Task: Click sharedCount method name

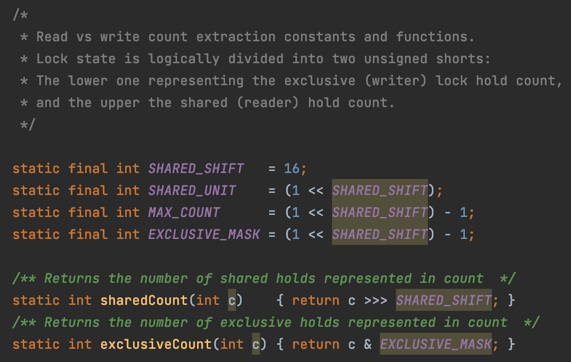Action: (144, 300)
